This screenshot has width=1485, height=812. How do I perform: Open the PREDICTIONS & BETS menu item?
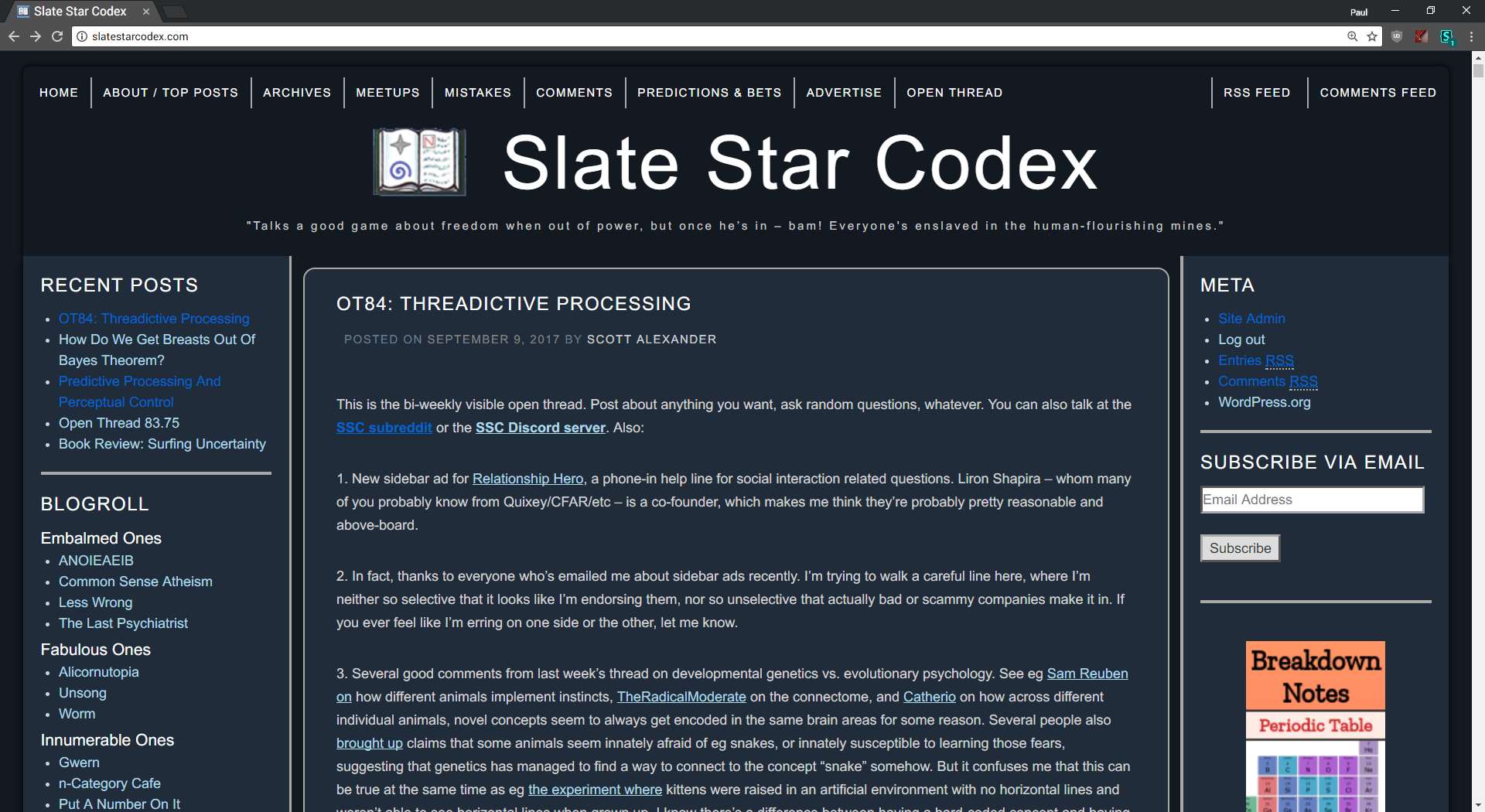coord(709,92)
